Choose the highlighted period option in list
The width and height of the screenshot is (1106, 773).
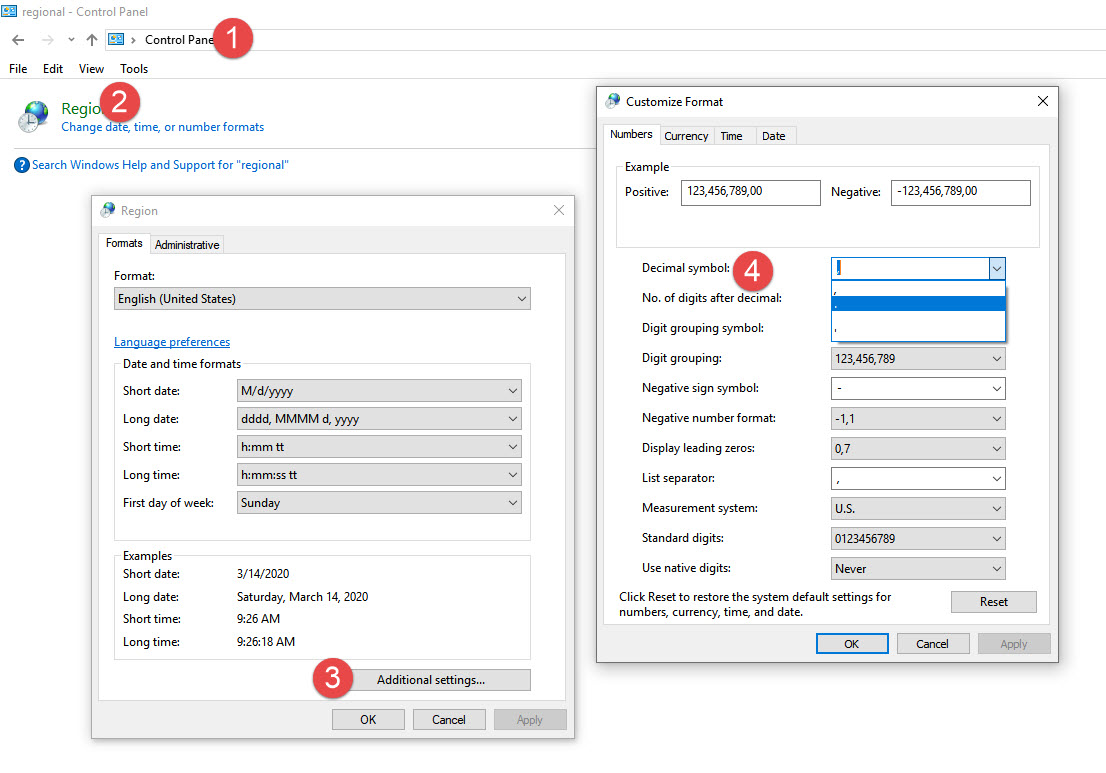point(918,304)
